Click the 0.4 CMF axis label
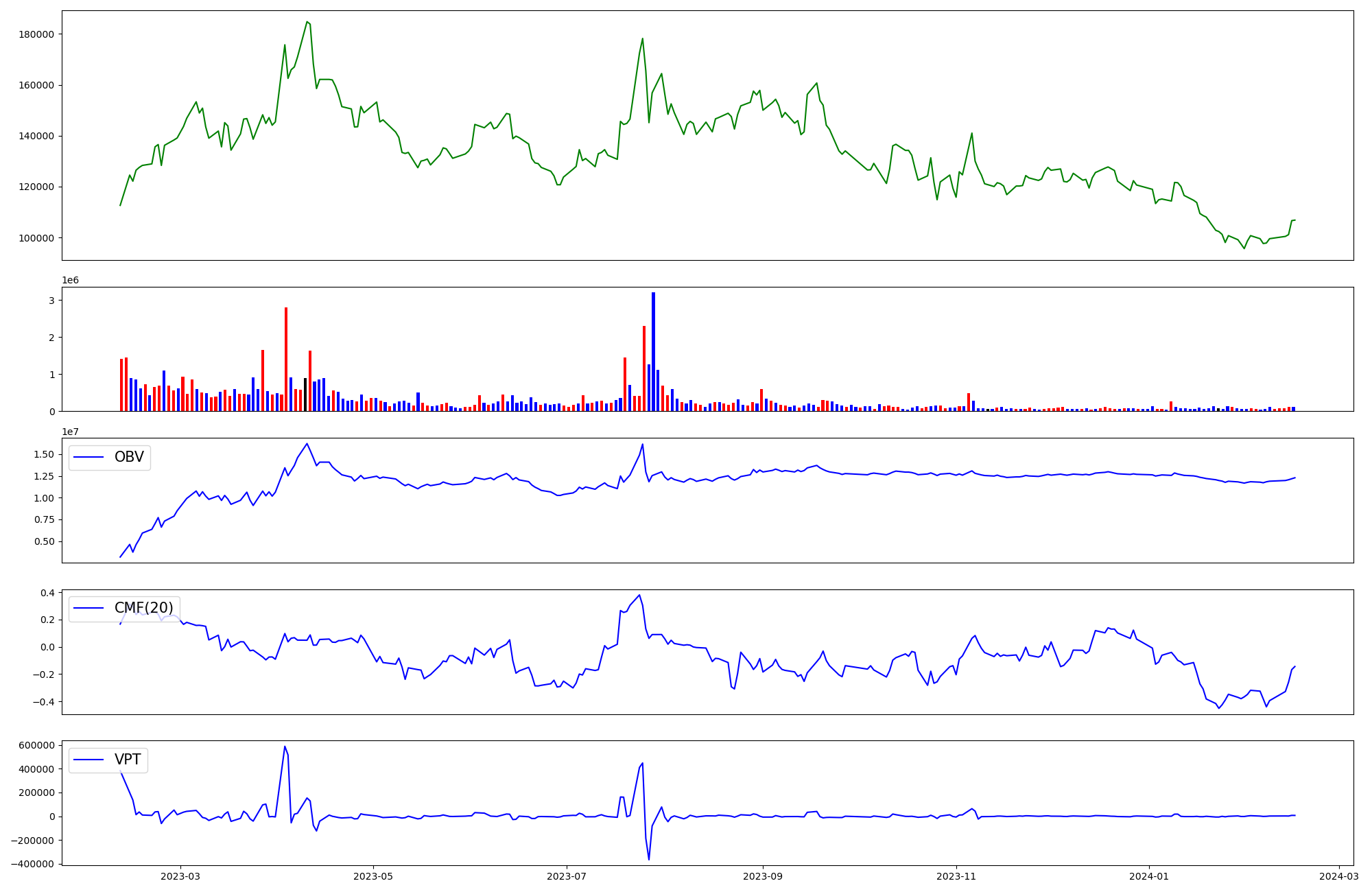The image size is (1372, 892). (48, 593)
